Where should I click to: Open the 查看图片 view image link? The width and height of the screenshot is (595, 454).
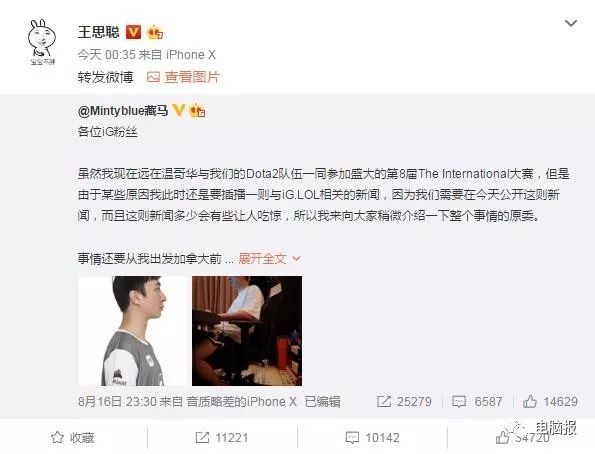[x=192, y=77]
